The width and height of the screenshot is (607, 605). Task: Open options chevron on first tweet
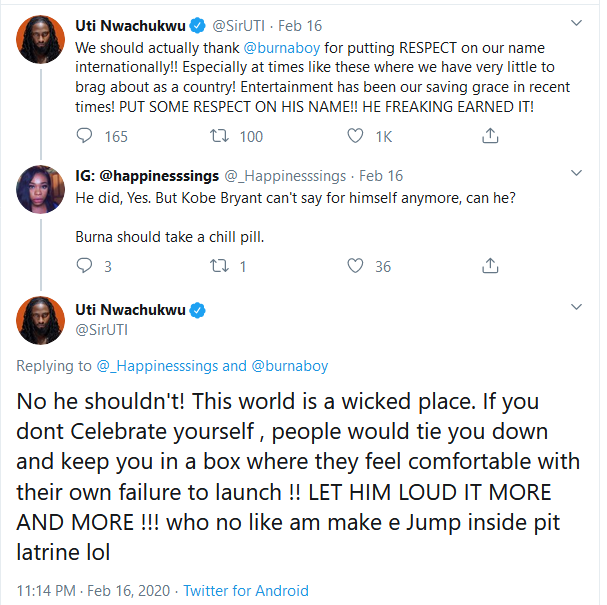(574, 22)
